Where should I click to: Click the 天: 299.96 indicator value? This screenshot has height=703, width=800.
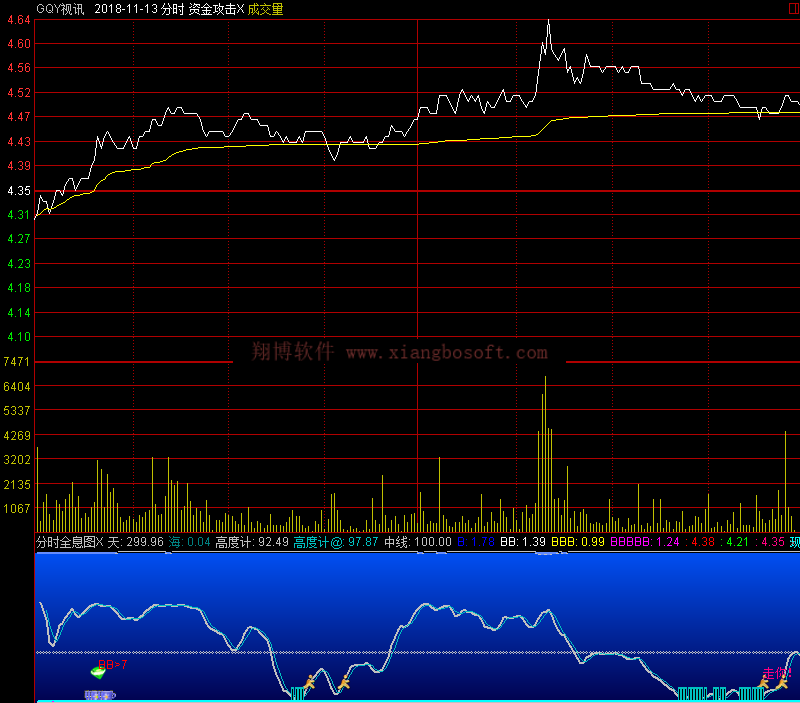coord(135,542)
